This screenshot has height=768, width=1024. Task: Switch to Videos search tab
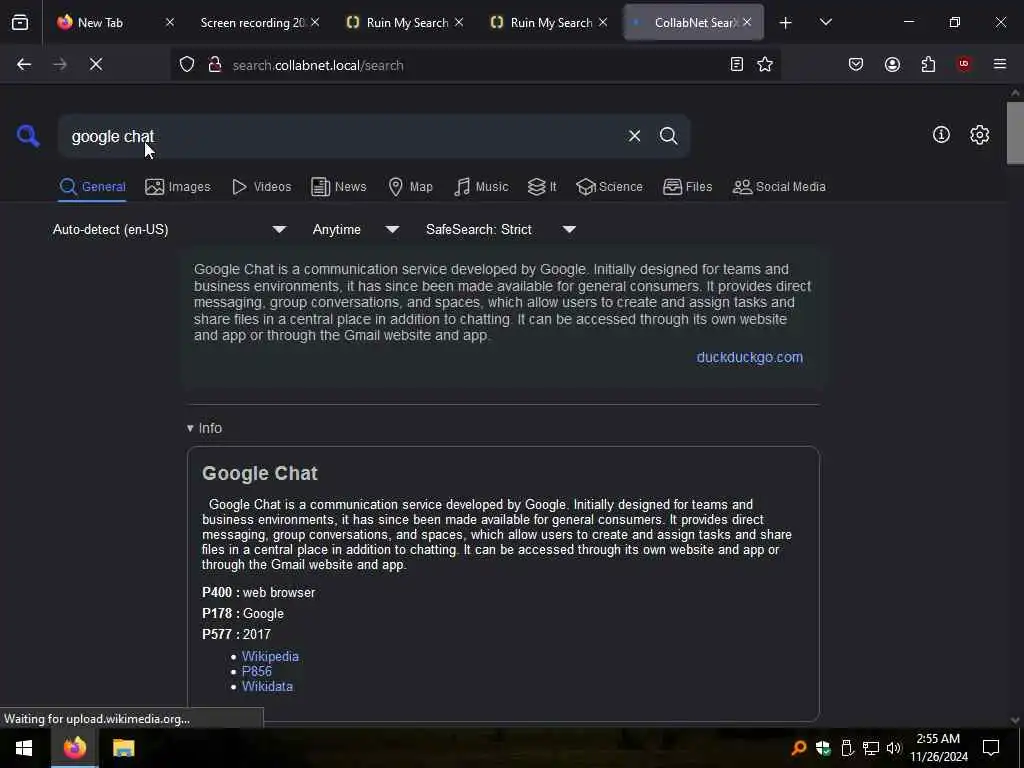tap(261, 187)
